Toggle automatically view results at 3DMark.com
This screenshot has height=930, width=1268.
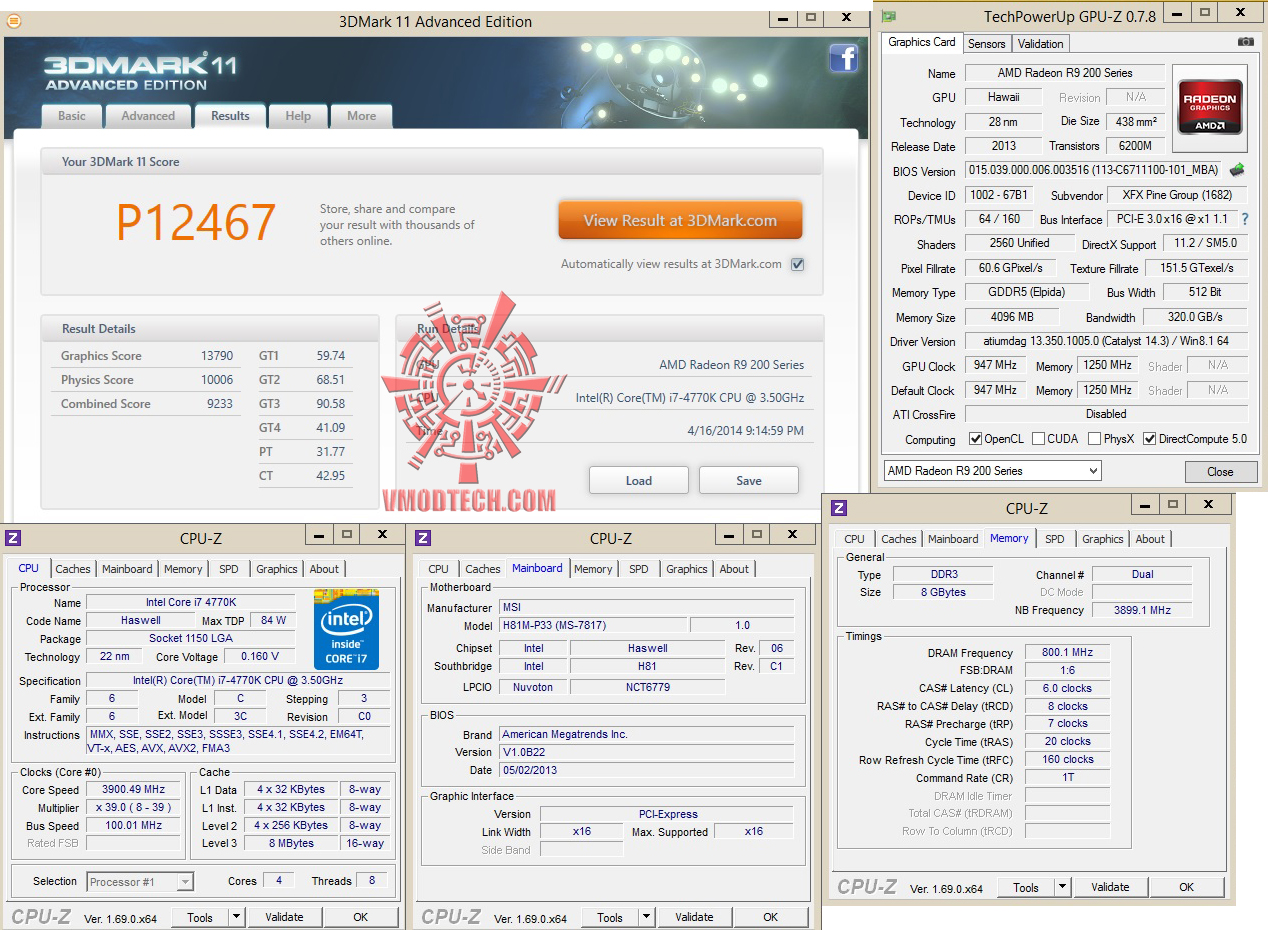click(797, 264)
